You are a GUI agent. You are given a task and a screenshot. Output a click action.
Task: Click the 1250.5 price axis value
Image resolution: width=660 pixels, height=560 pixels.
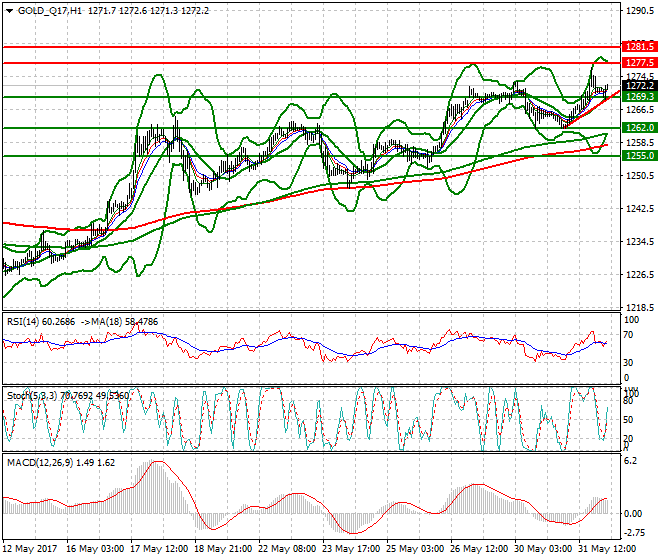(x=640, y=176)
